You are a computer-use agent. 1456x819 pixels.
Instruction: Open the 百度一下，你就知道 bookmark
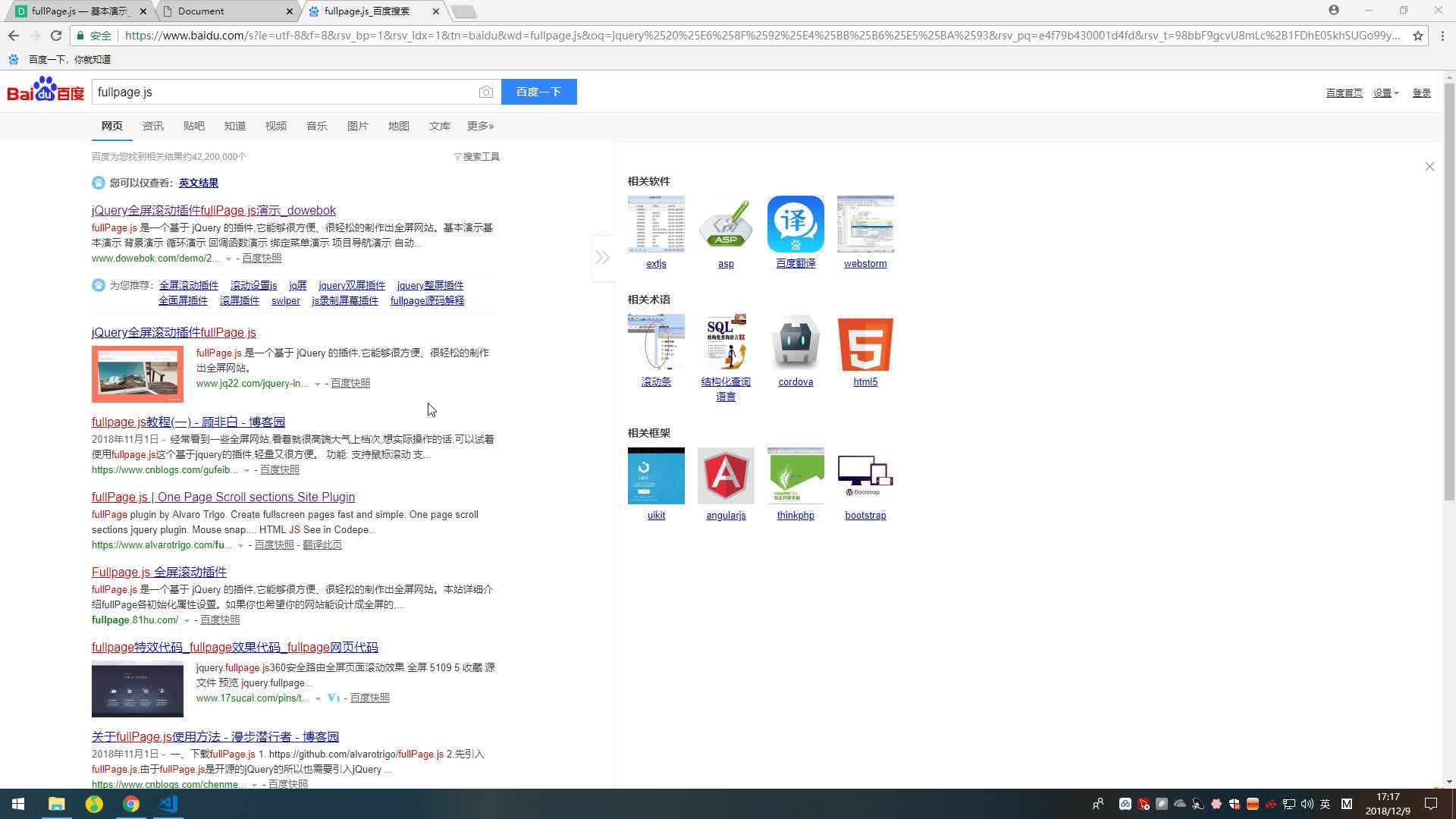59,59
